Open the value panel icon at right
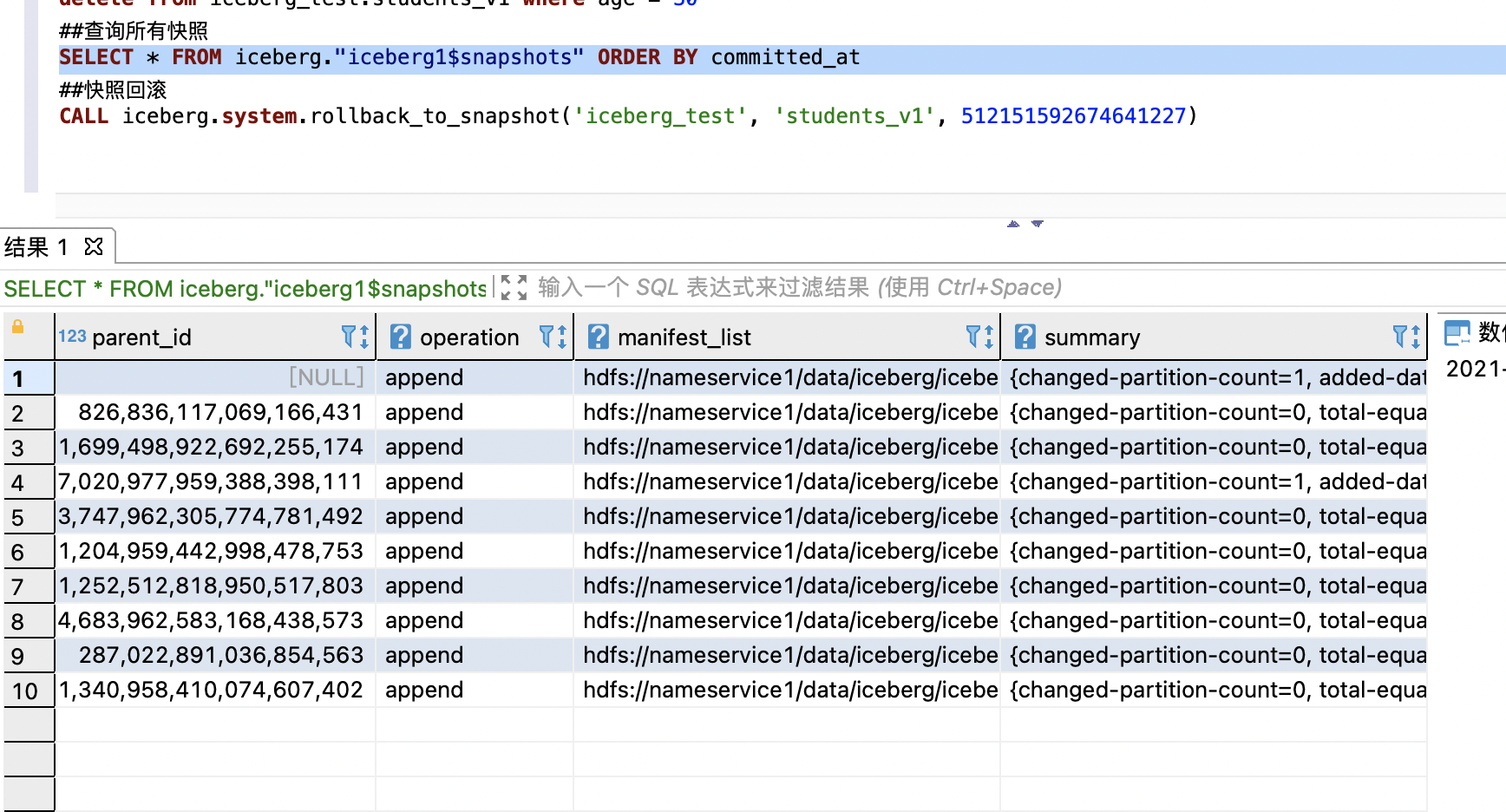The height and width of the screenshot is (812, 1506). pos(1457,333)
